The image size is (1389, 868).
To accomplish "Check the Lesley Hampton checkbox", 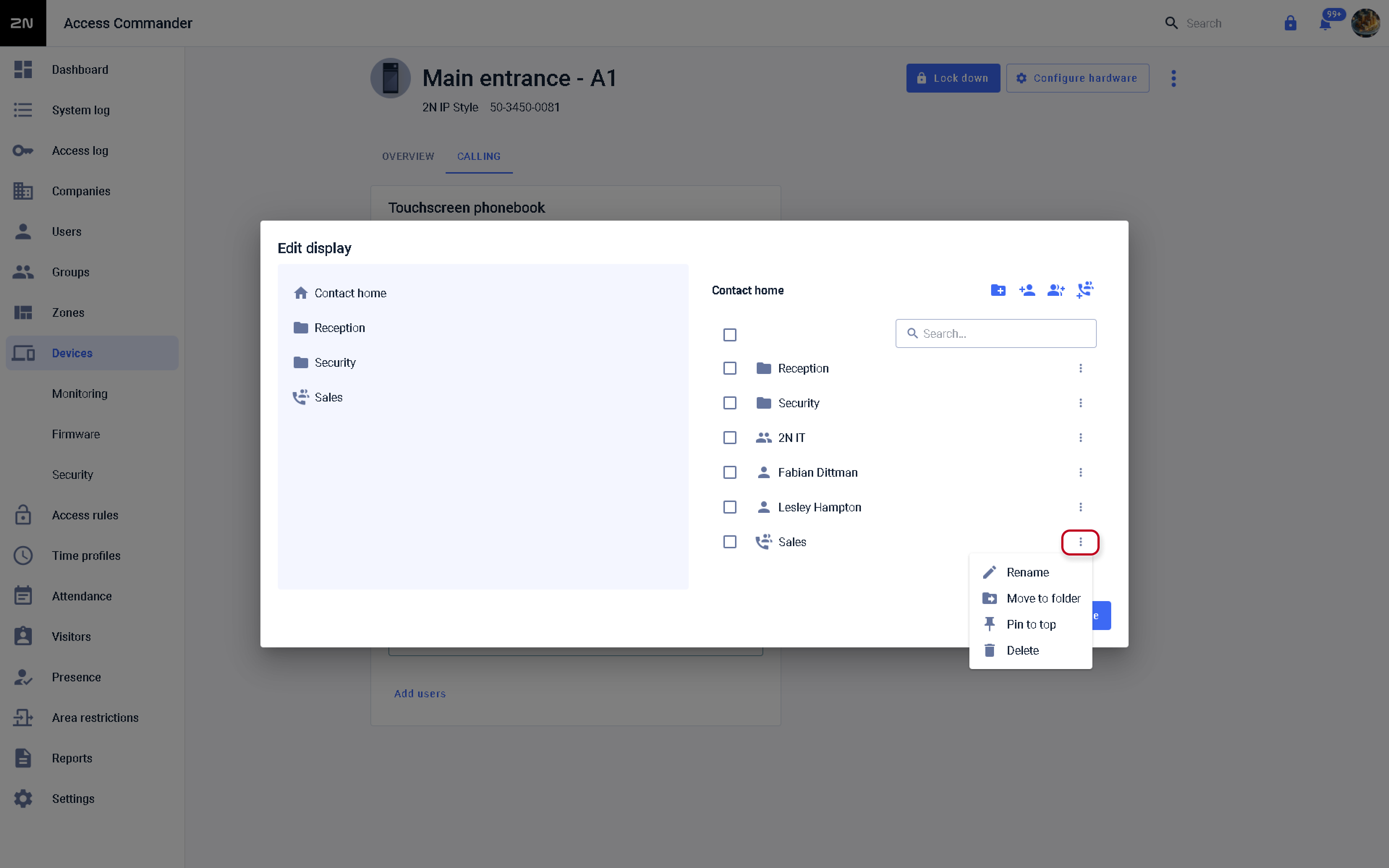I will click(x=730, y=507).
